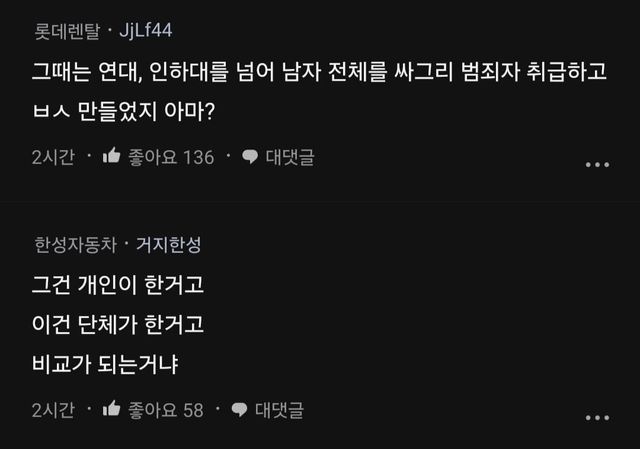Toggle the 좋아요 58 like label
The height and width of the screenshot is (449, 640).
coord(166,409)
